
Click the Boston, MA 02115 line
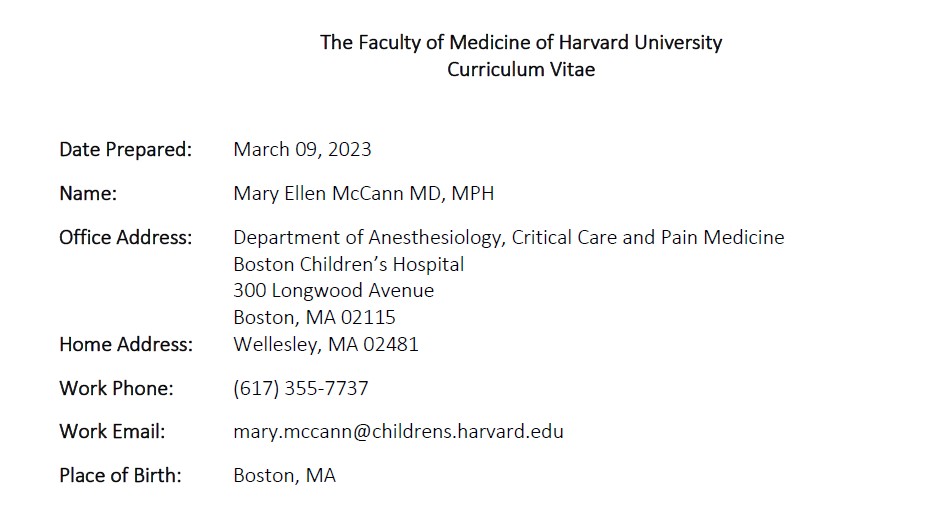(x=314, y=318)
